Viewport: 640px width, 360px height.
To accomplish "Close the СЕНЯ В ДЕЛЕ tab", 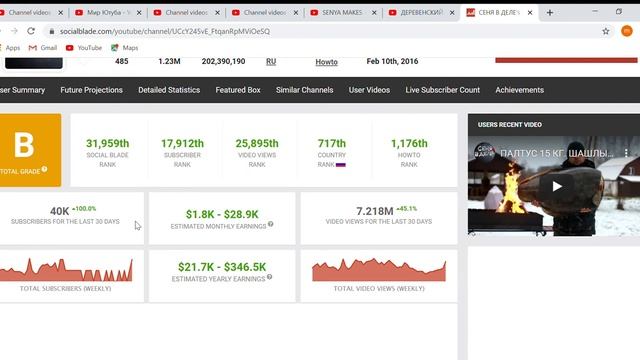I will (x=530, y=13).
